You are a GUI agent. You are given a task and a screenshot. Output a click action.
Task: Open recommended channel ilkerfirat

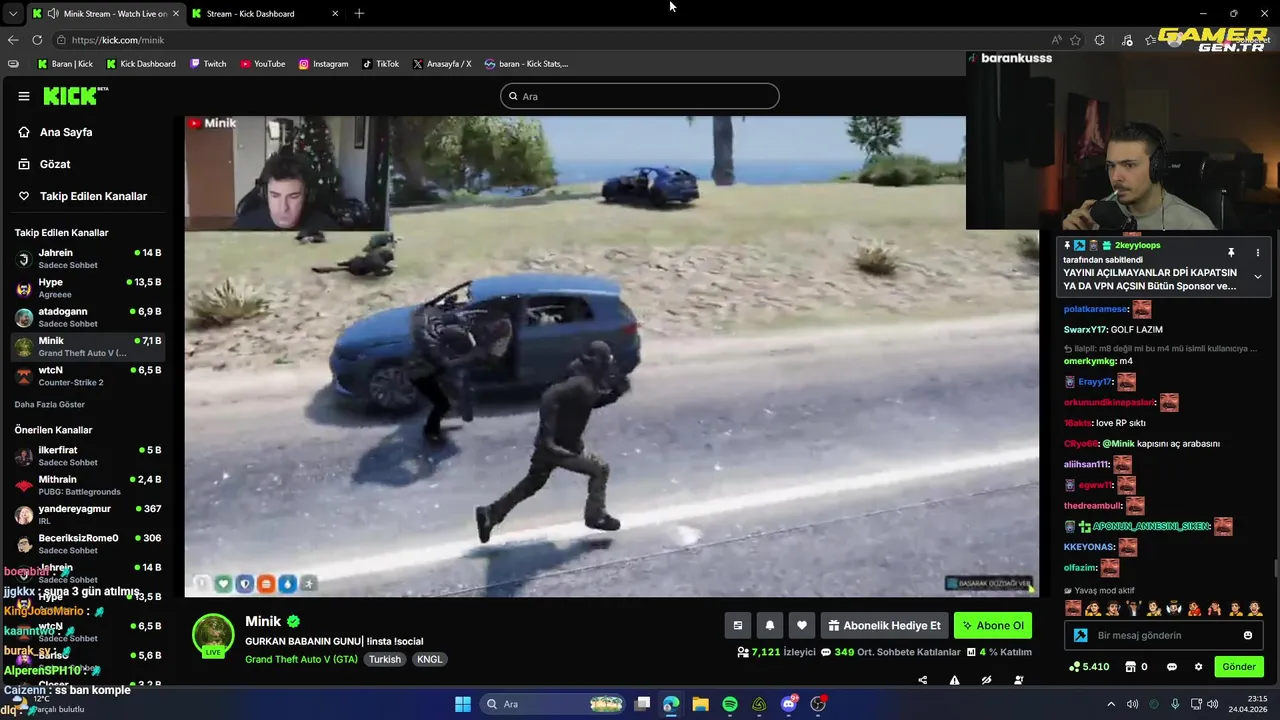pos(88,456)
